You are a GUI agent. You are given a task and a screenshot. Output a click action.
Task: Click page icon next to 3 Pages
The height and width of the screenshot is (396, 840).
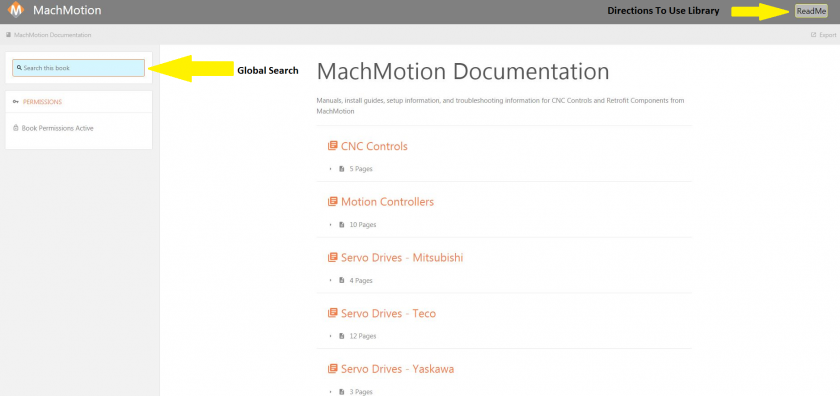[x=342, y=392]
